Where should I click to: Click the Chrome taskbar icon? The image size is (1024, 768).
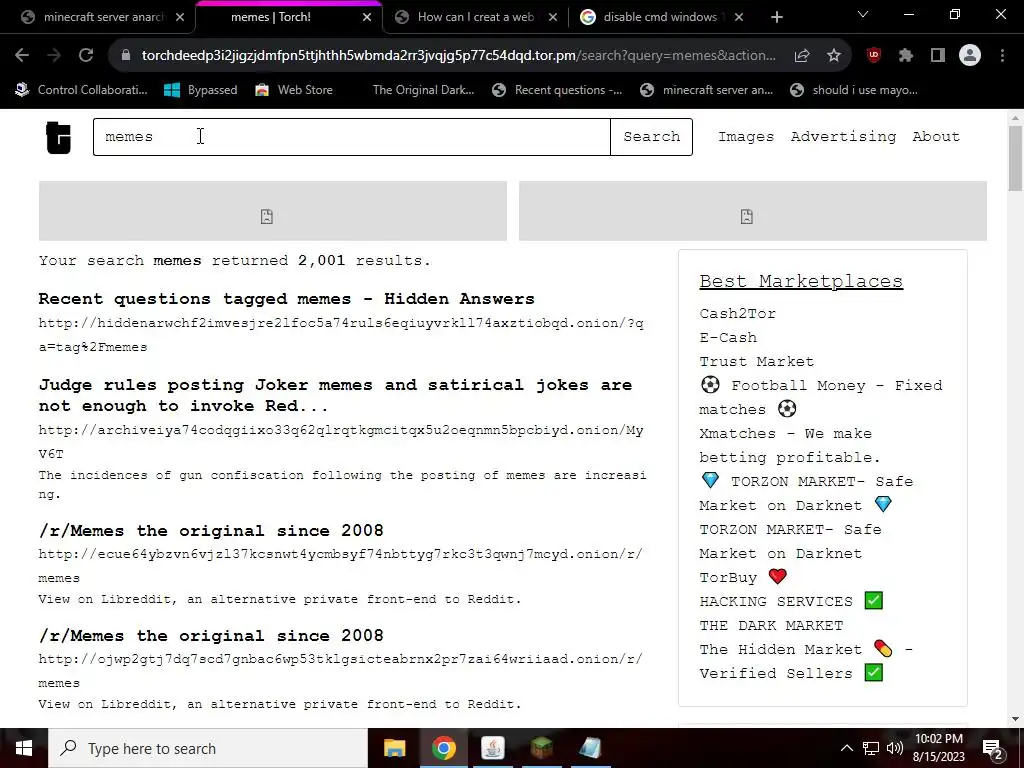pyautogui.click(x=443, y=748)
